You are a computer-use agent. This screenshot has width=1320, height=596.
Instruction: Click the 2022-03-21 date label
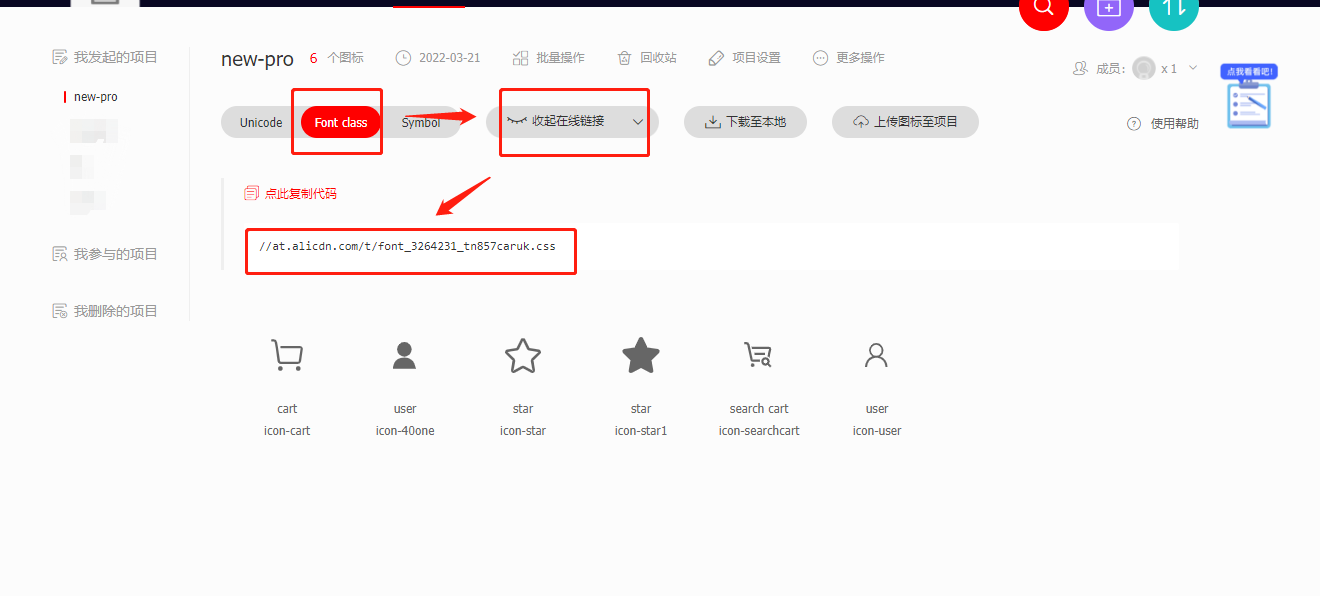click(x=449, y=58)
